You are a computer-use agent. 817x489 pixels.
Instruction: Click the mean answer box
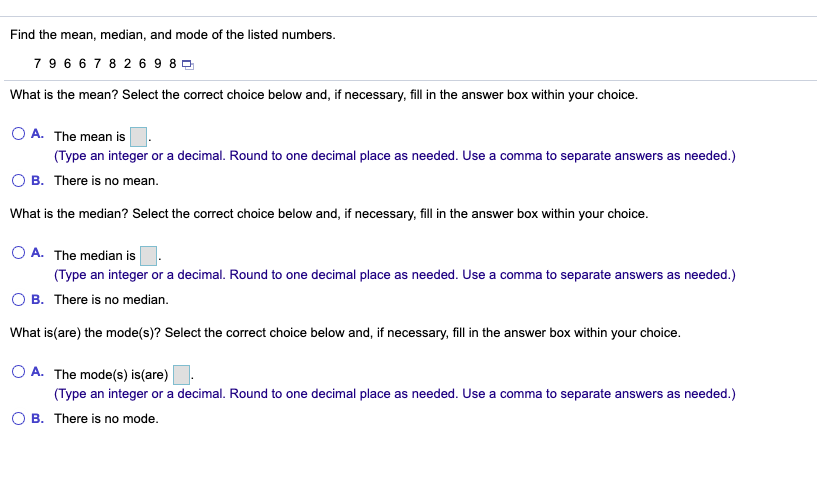(x=138, y=137)
